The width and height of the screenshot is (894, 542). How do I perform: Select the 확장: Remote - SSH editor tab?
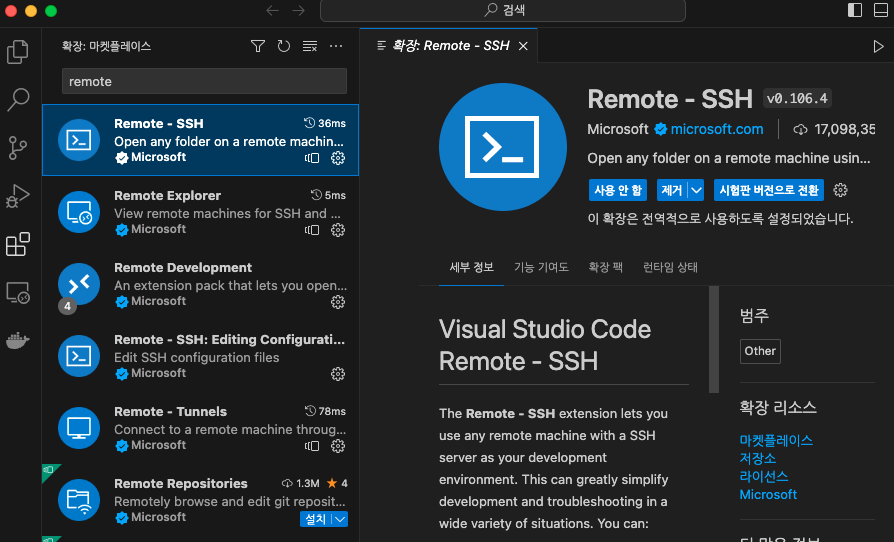coord(449,46)
